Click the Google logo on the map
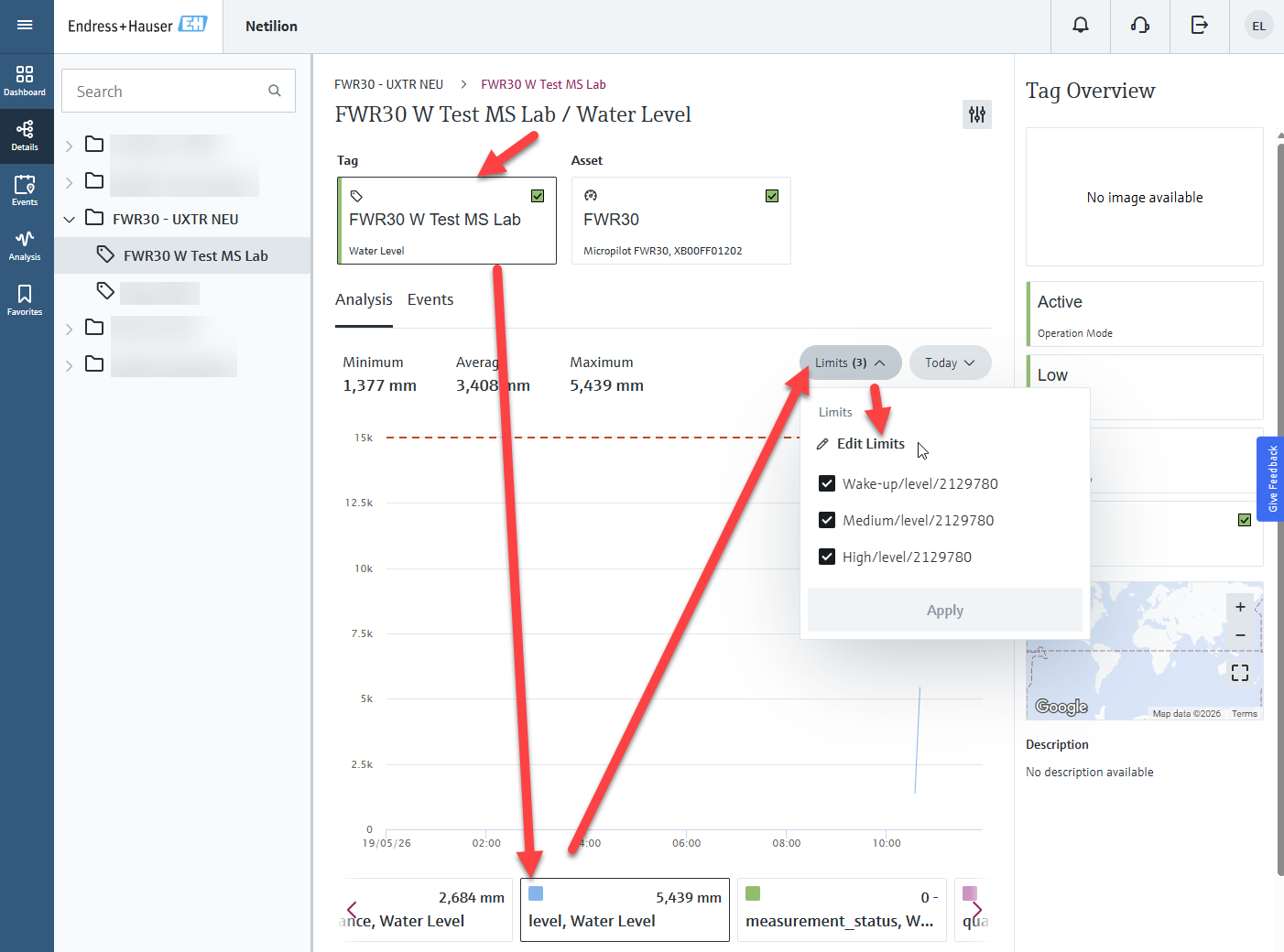The image size is (1284, 952). pos(1061,707)
